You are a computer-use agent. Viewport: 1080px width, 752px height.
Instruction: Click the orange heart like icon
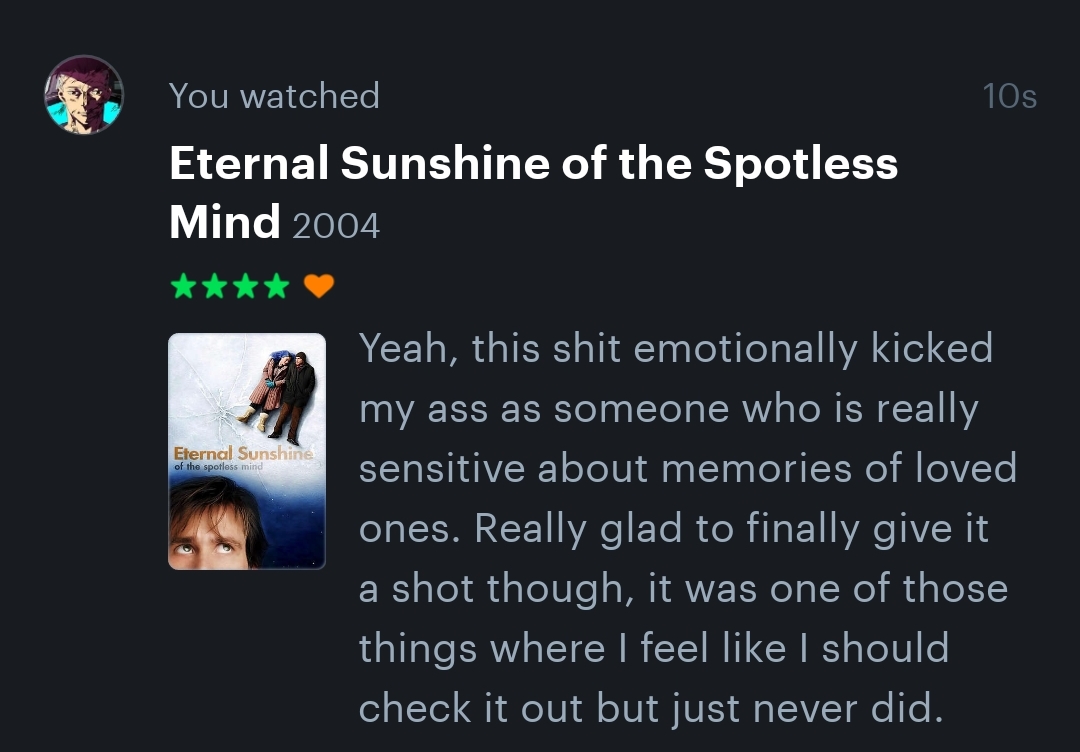coord(318,287)
